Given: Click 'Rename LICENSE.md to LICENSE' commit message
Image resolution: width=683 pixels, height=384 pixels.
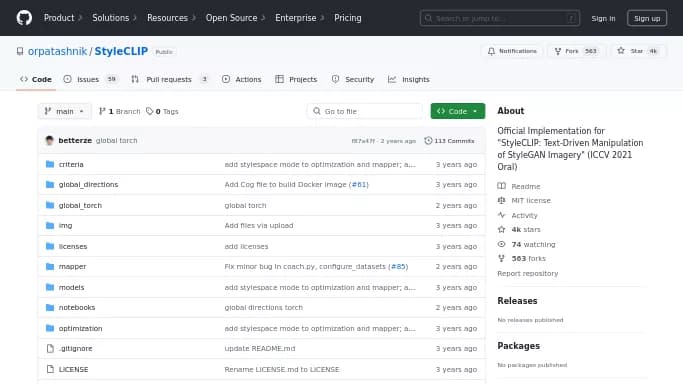Looking at the screenshot, I should [282, 369].
